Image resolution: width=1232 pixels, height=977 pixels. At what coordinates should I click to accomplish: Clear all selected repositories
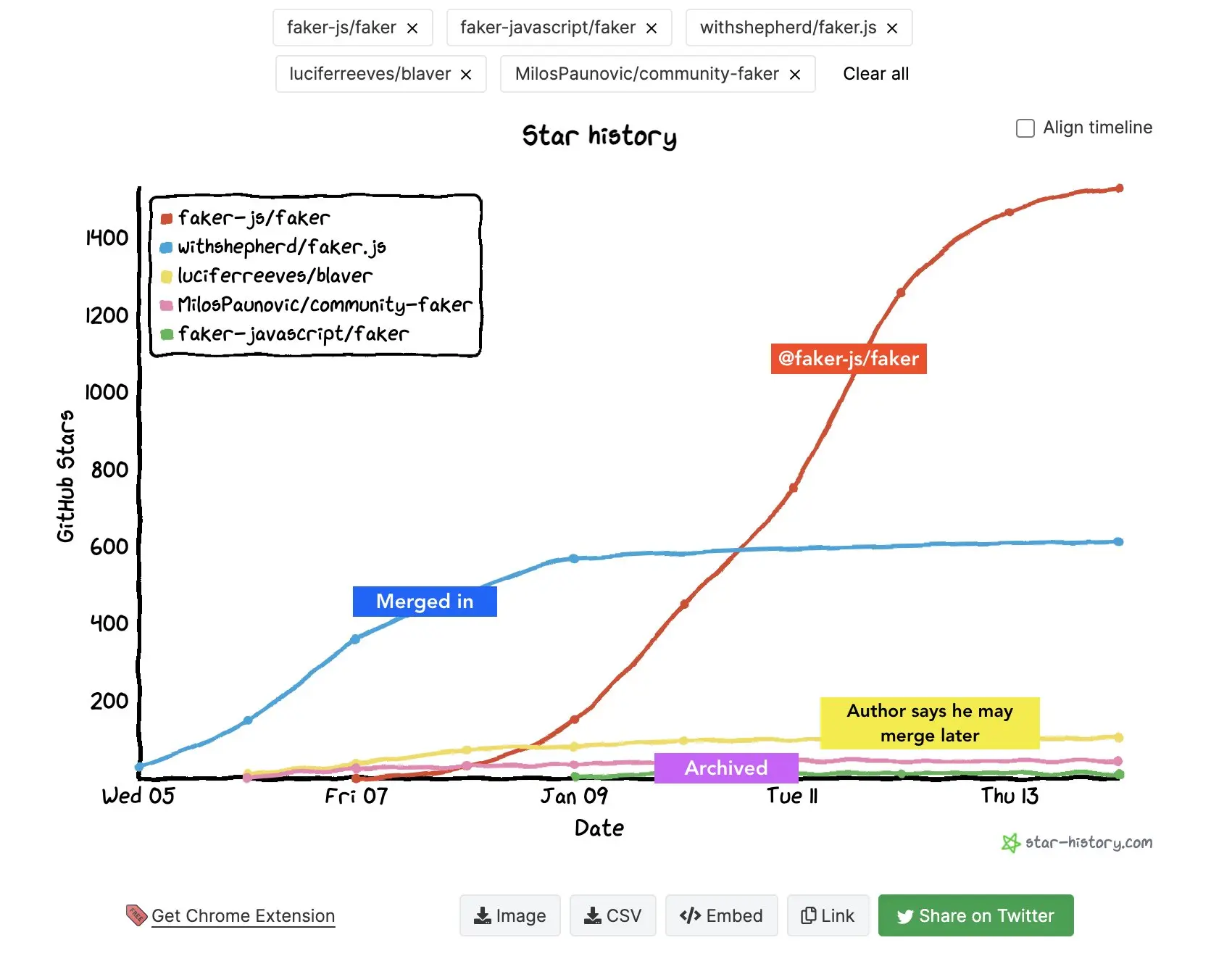[x=875, y=74]
